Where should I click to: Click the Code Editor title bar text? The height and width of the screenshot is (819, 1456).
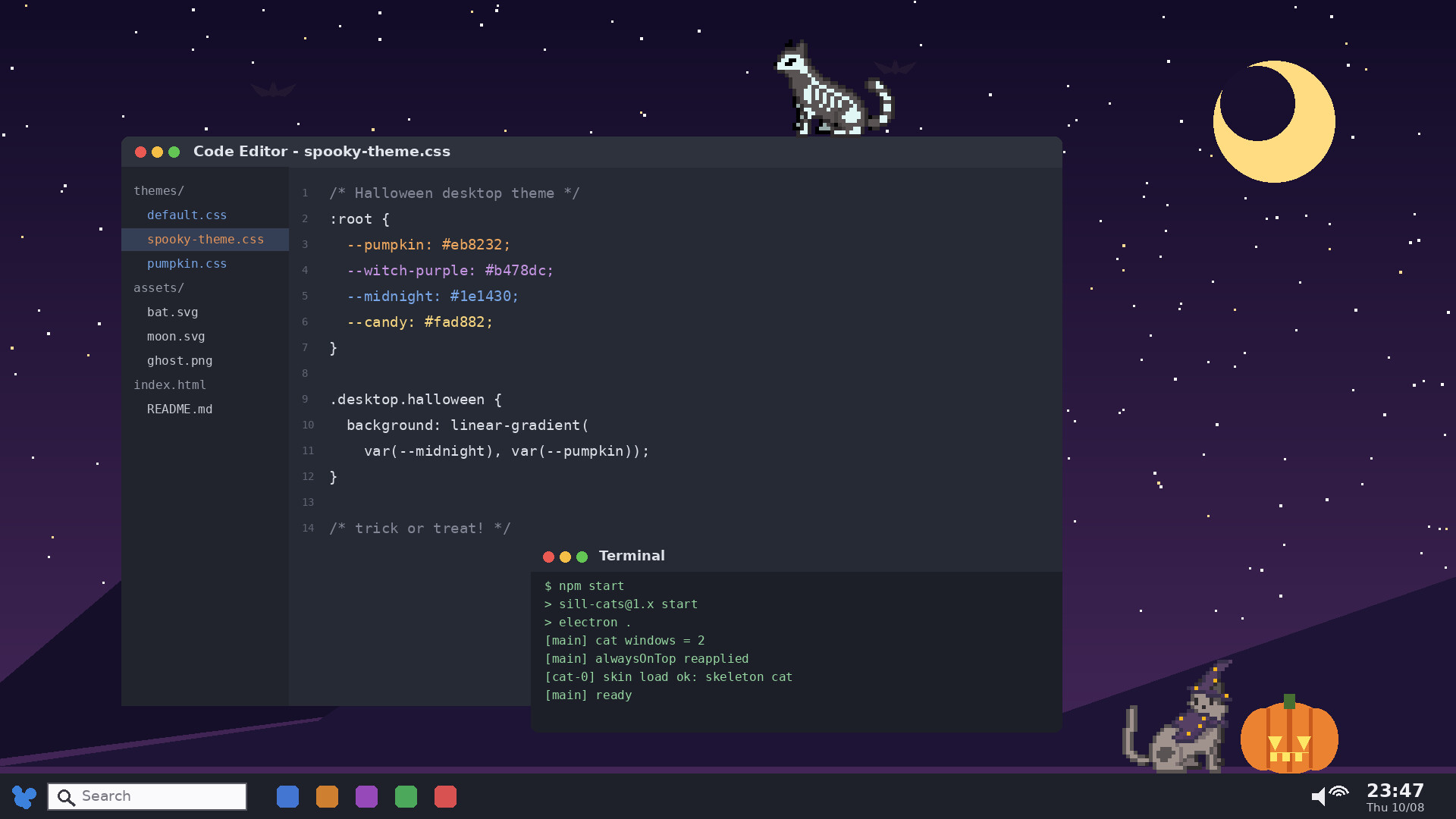(322, 152)
